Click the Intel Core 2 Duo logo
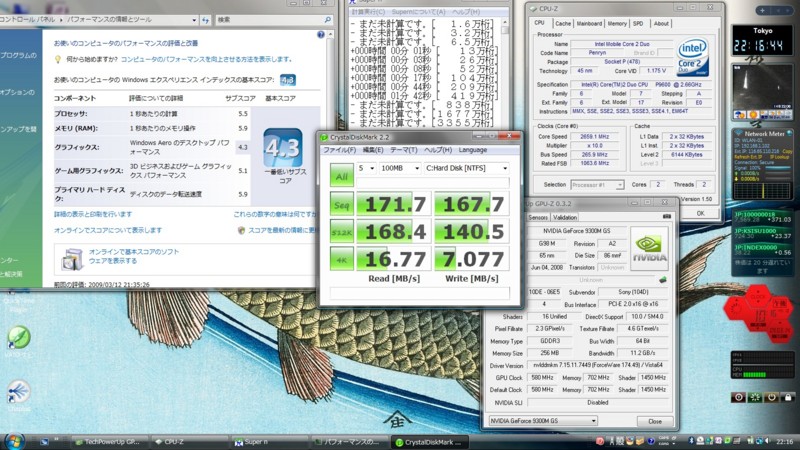 pyautogui.click(x=692, y=57)
